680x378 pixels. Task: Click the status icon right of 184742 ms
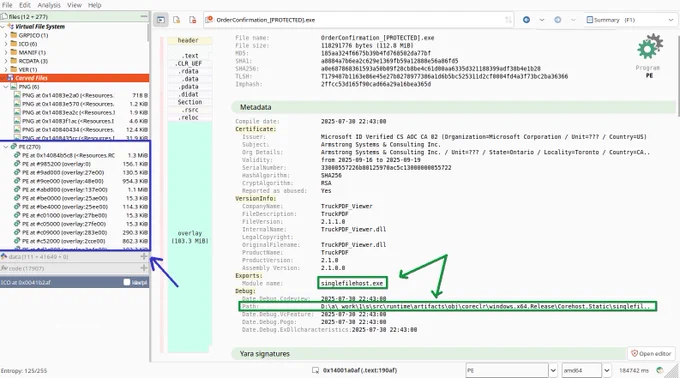click(660, 370)
